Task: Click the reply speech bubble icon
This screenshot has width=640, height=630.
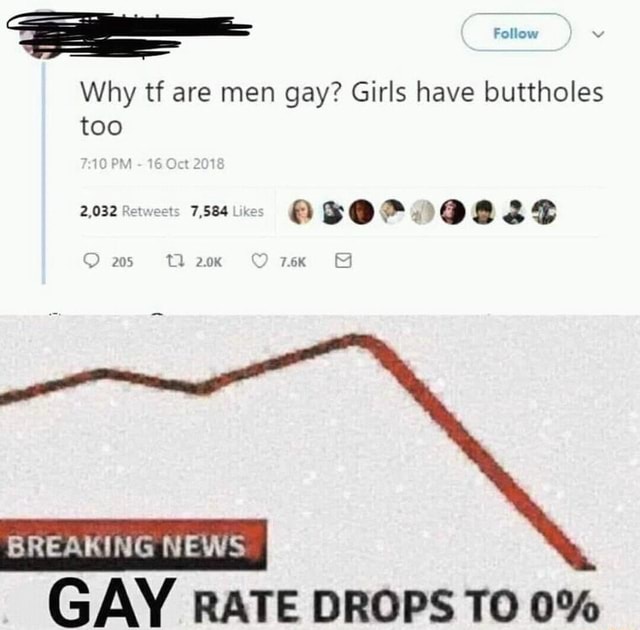Action: tap(91, 261)
